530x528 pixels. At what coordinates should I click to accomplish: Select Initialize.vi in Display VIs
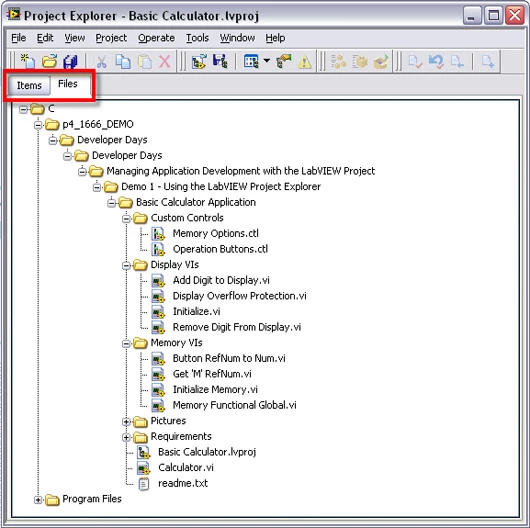coord(196,311)
